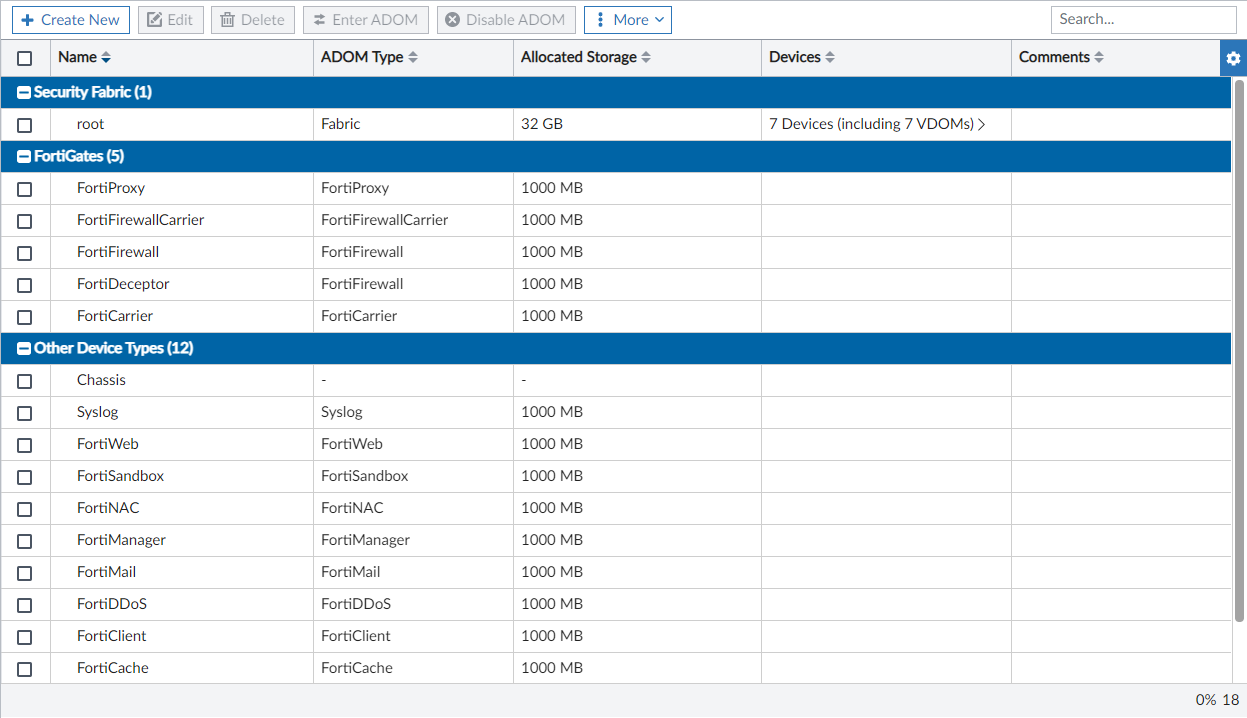Screen dimensions: 1247x718
Task: Check the Chassis row checkbox
Action: point(25,381)
